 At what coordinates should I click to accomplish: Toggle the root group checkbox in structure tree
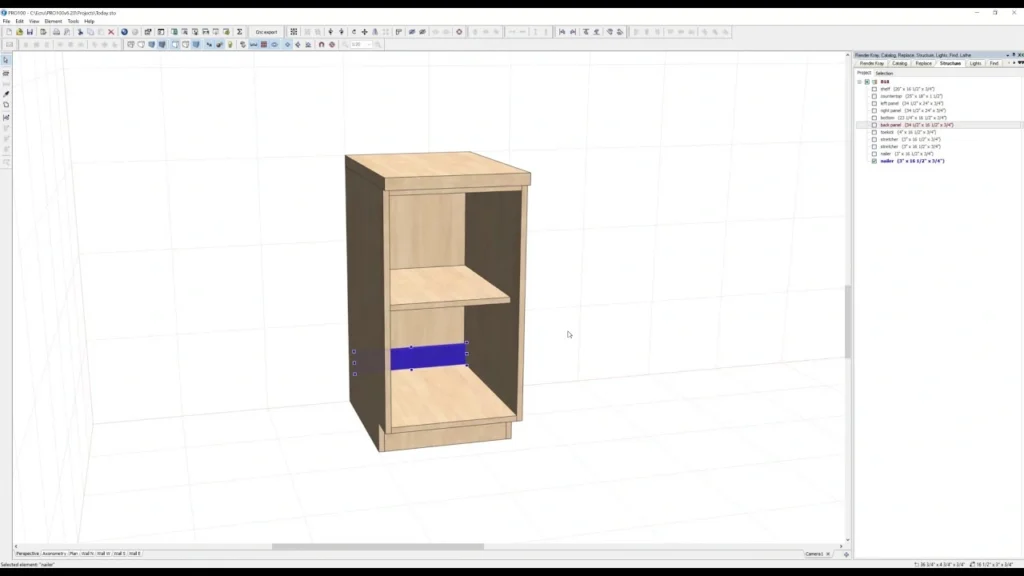point(867,82)
